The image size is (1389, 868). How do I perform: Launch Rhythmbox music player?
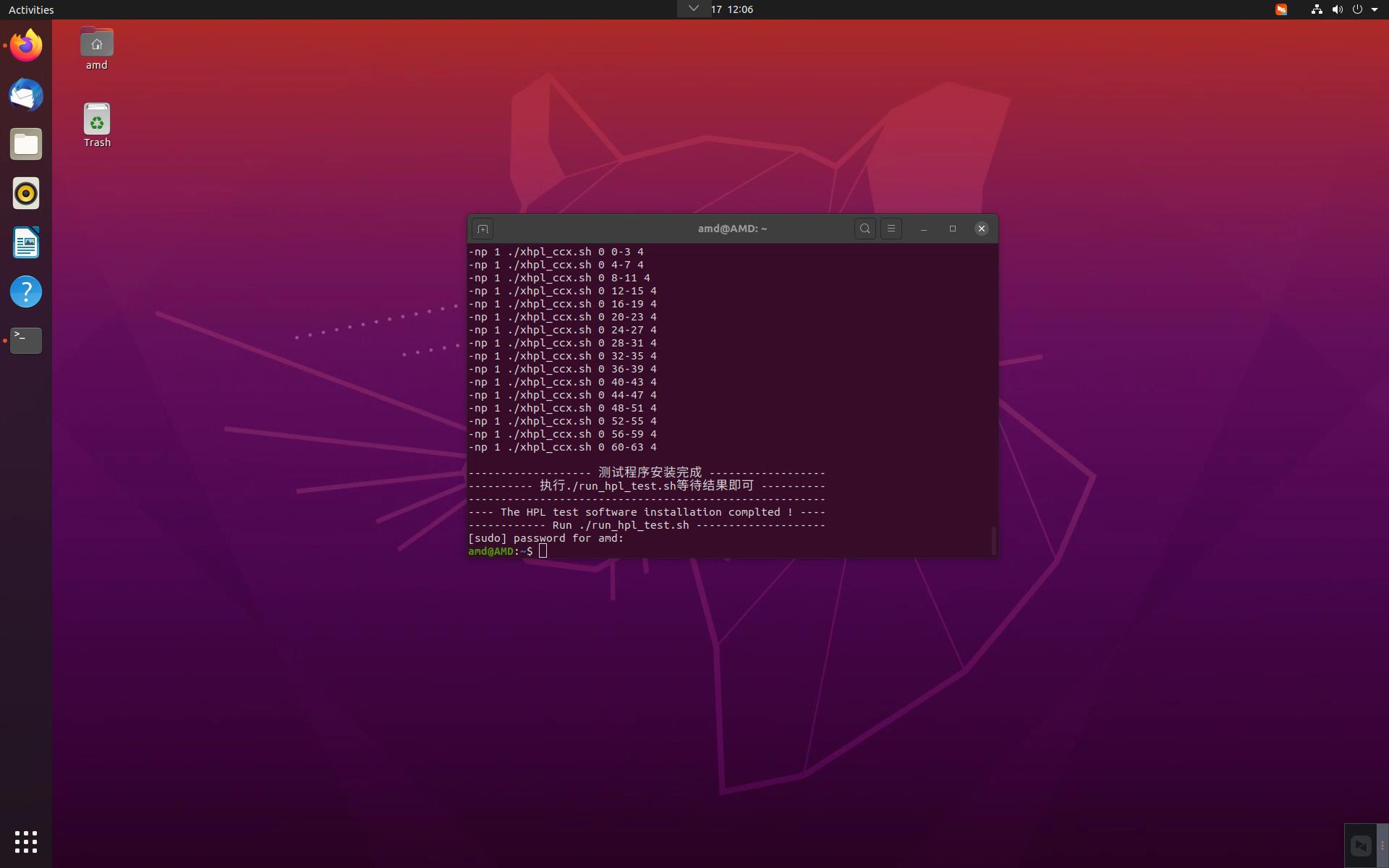(26, 194)
